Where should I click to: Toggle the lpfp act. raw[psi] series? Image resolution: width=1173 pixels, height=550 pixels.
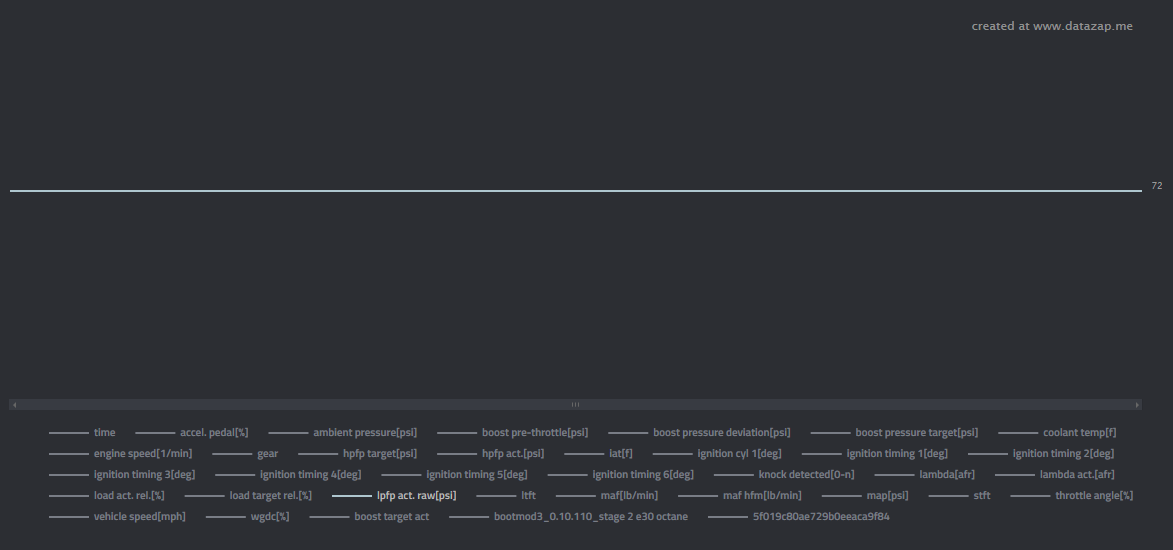[x=416, y=495]
